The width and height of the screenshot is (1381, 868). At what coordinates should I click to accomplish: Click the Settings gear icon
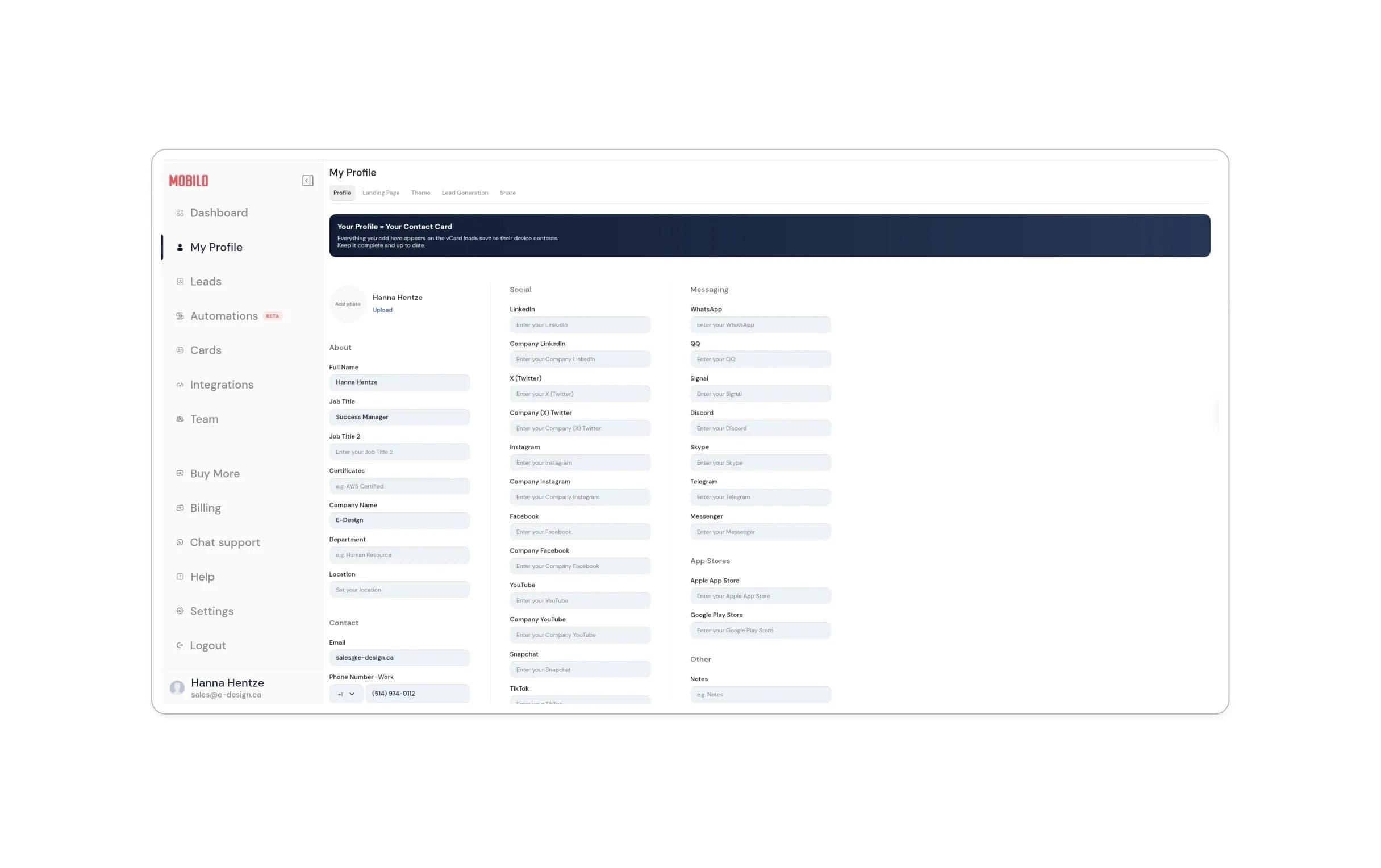point(180,611)
